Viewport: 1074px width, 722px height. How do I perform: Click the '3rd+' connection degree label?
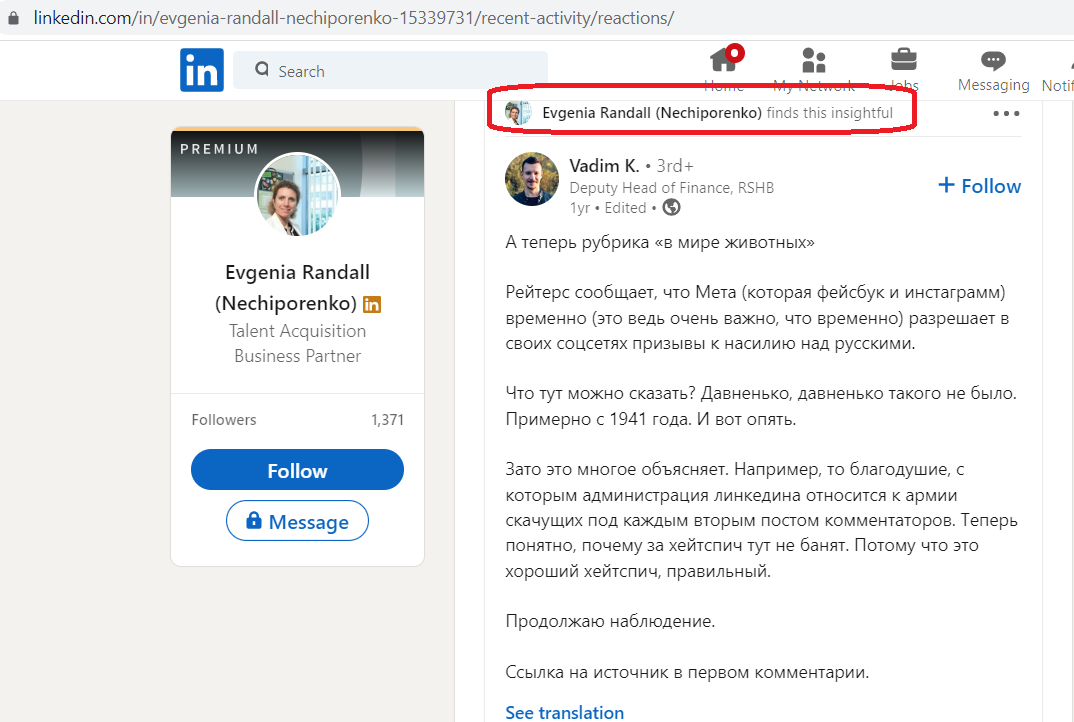[x=675, y=166]
